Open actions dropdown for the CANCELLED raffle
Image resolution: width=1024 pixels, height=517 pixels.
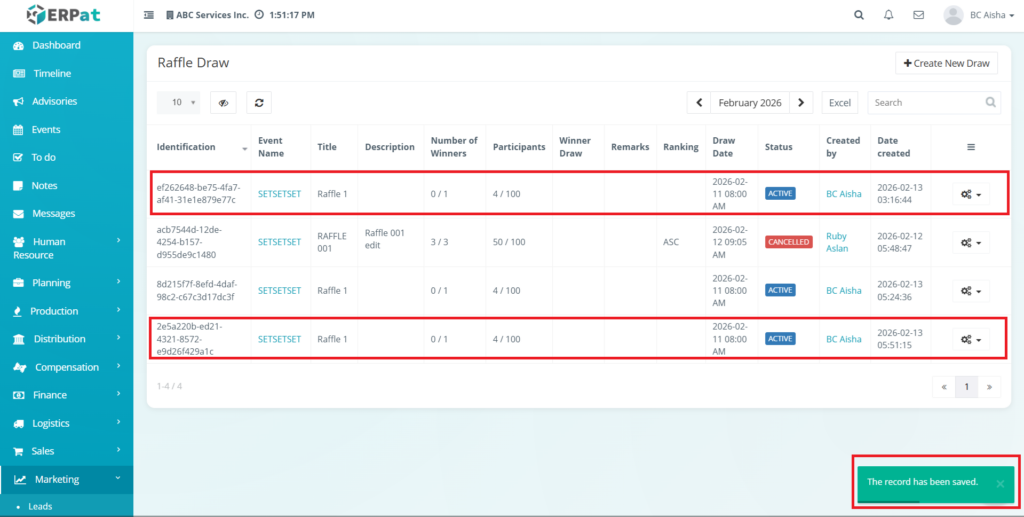(970, 242)
